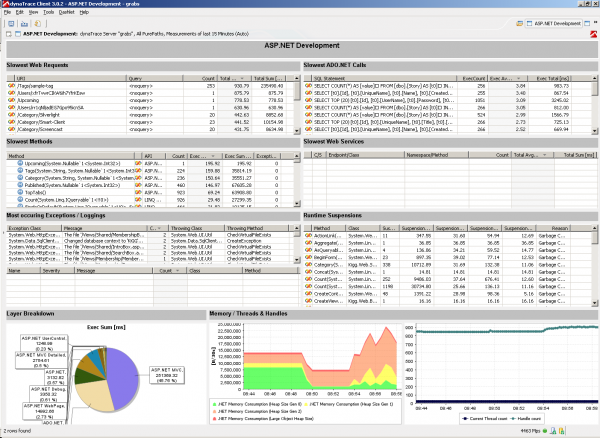Sort Slowest Web Services by Endpoint/Class column

point(365,155)
